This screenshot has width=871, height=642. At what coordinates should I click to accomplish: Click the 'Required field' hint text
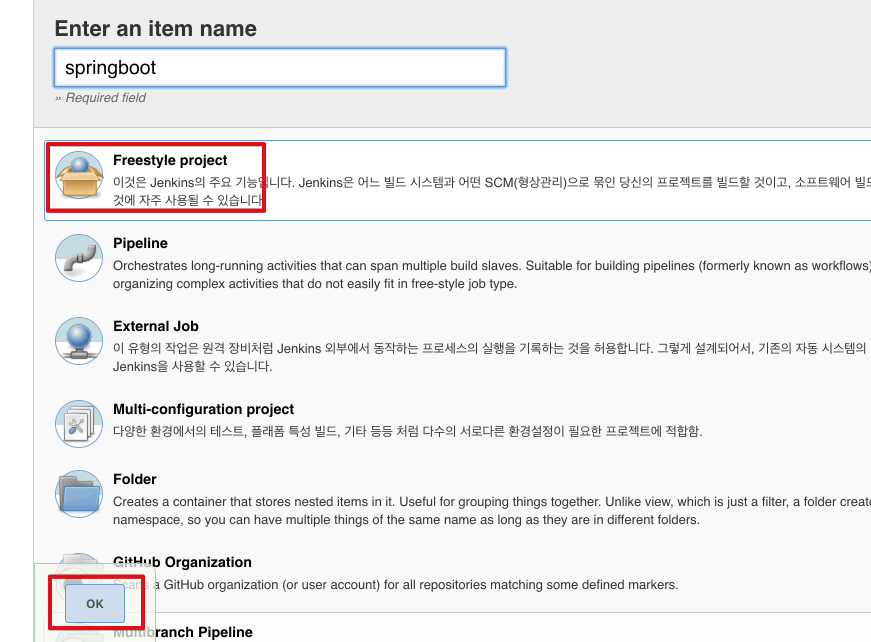click(101, 98)
